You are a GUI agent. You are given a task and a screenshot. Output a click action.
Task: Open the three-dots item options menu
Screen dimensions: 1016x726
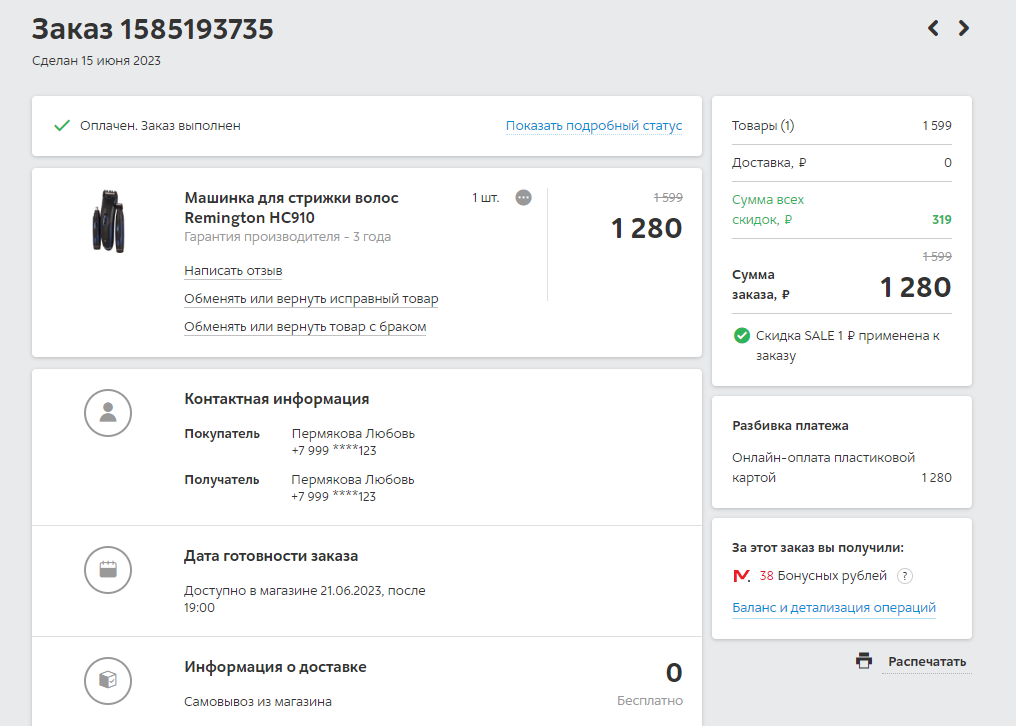(x=523, y=198)
